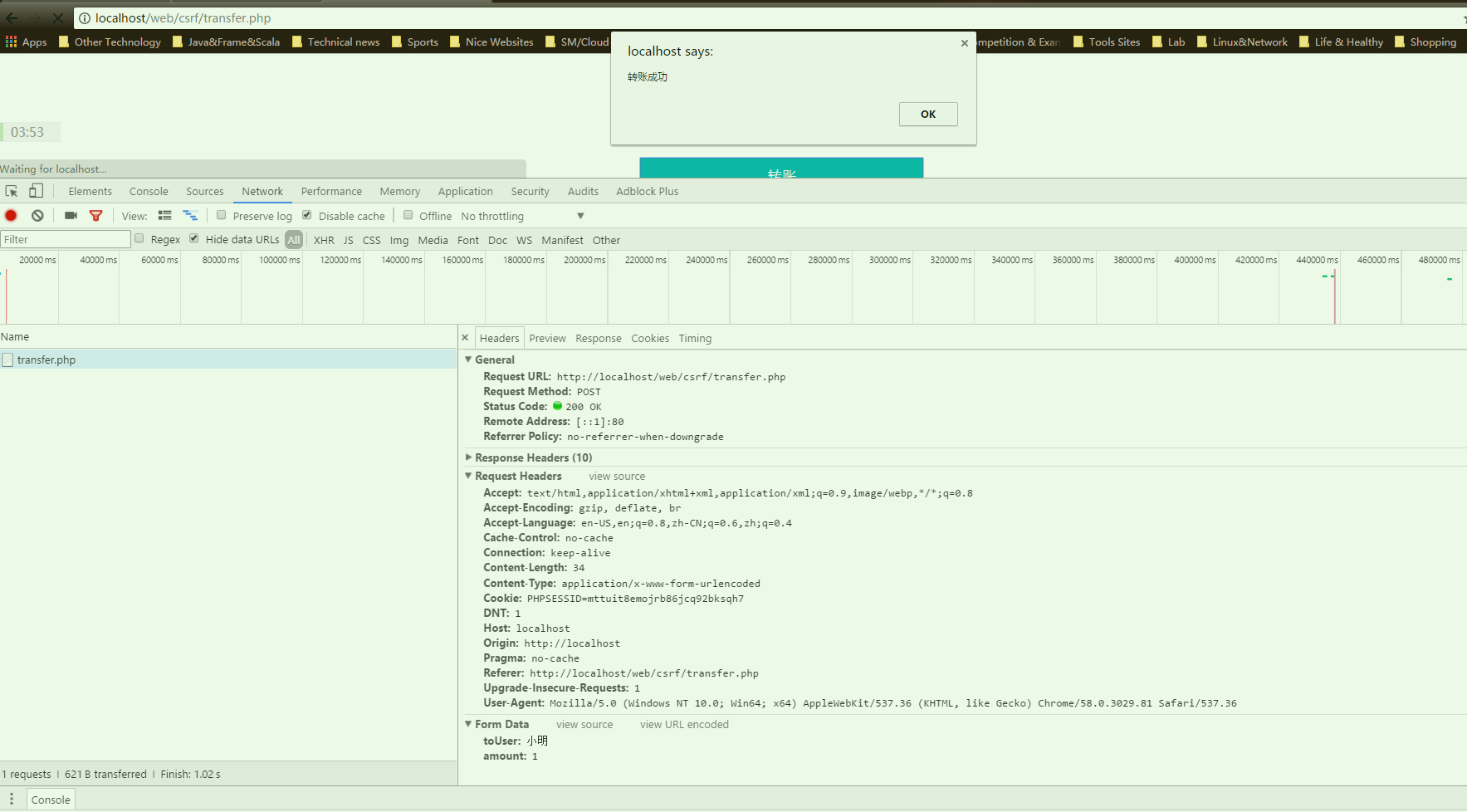Switch to large request rows view icon
The width and height of the screenshot is (1467, 812).
[165, 216]
